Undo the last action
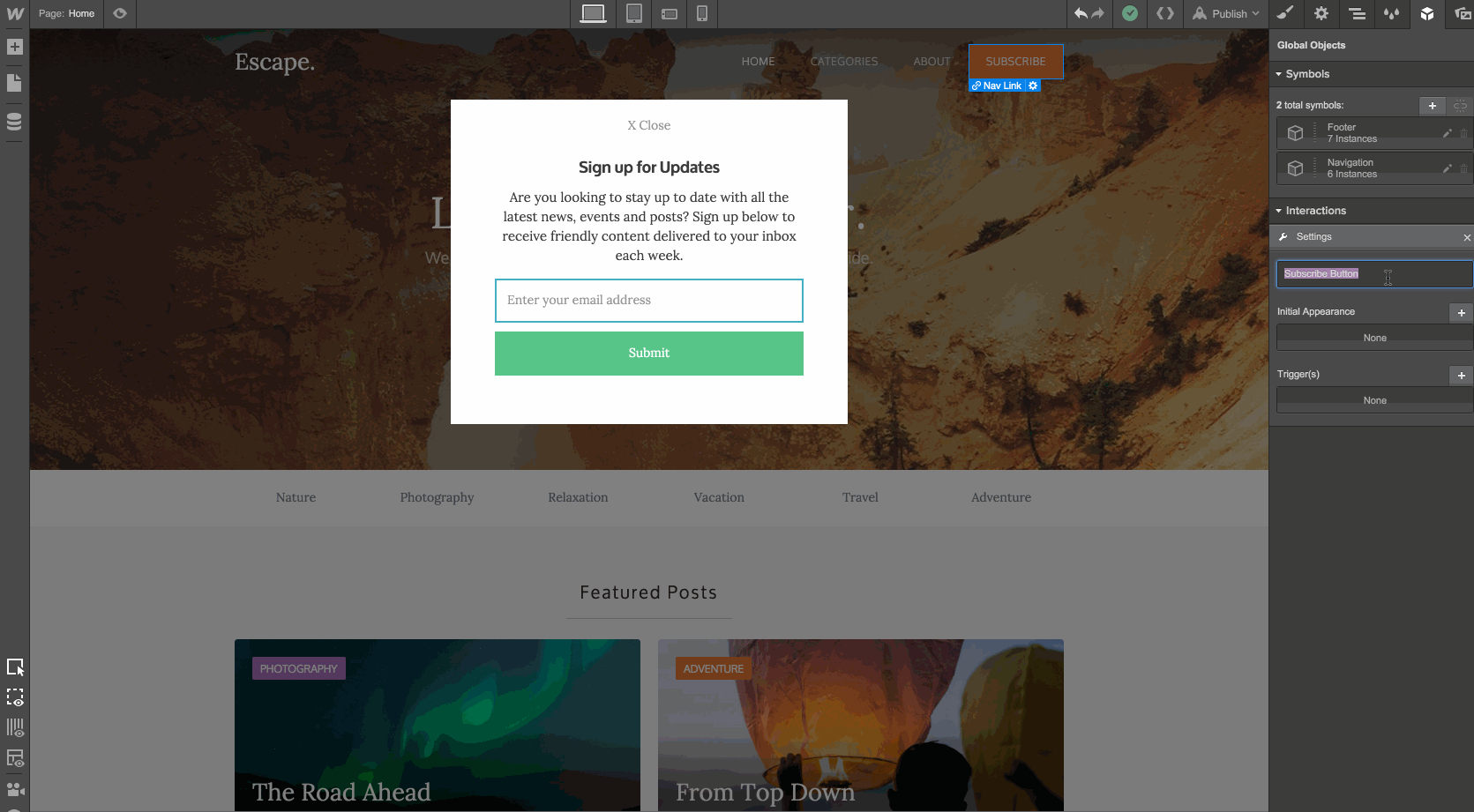This screenshot has height=812, width=1474. pyautogui.click(x=1081, y=13)
